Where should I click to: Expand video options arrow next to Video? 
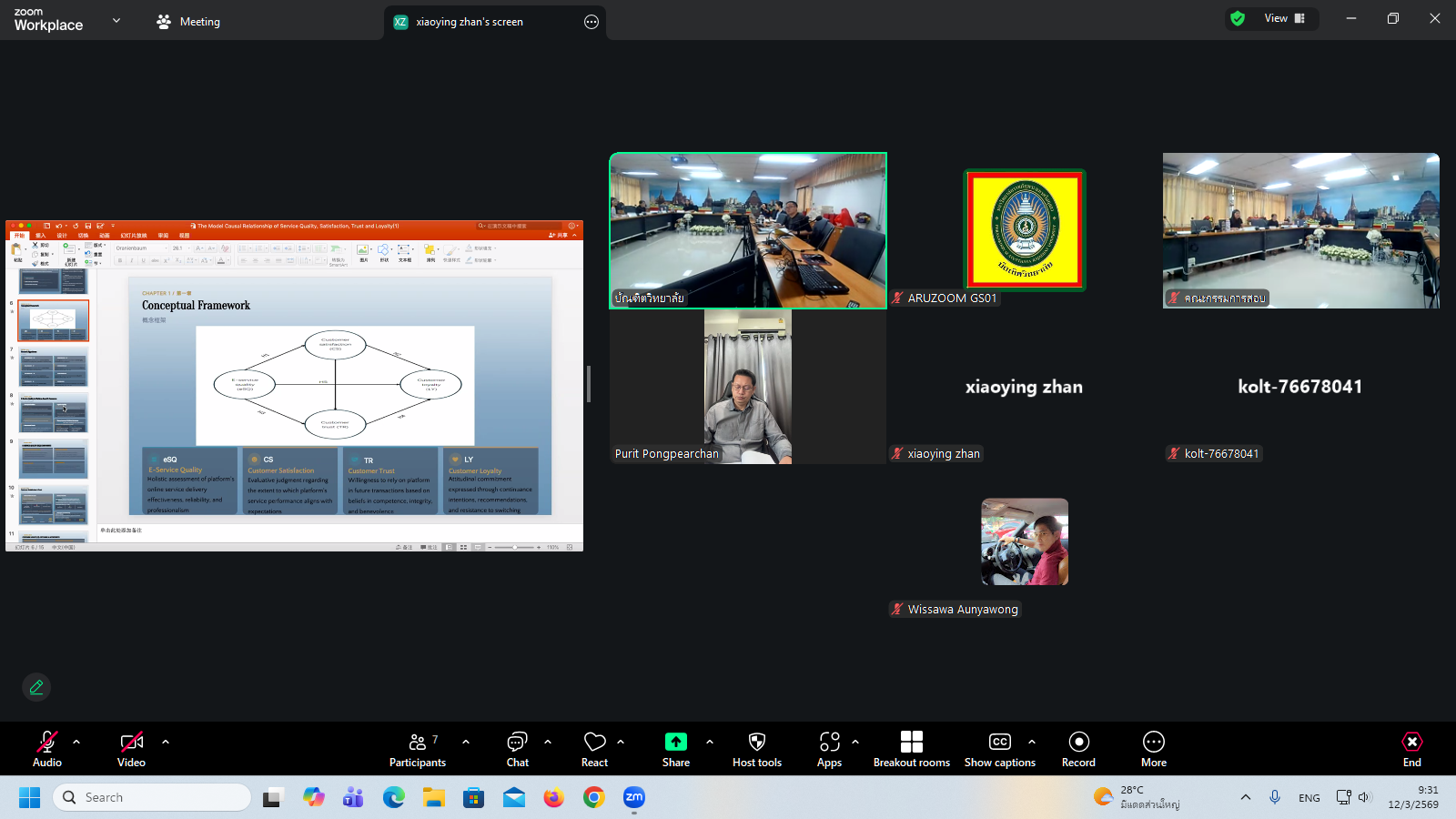[166, 742]
